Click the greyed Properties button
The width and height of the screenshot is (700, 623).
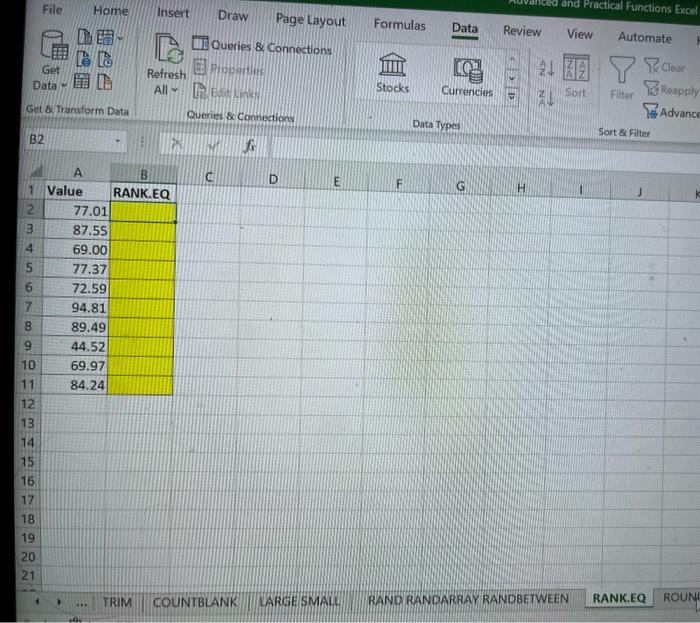pos(229,69)
